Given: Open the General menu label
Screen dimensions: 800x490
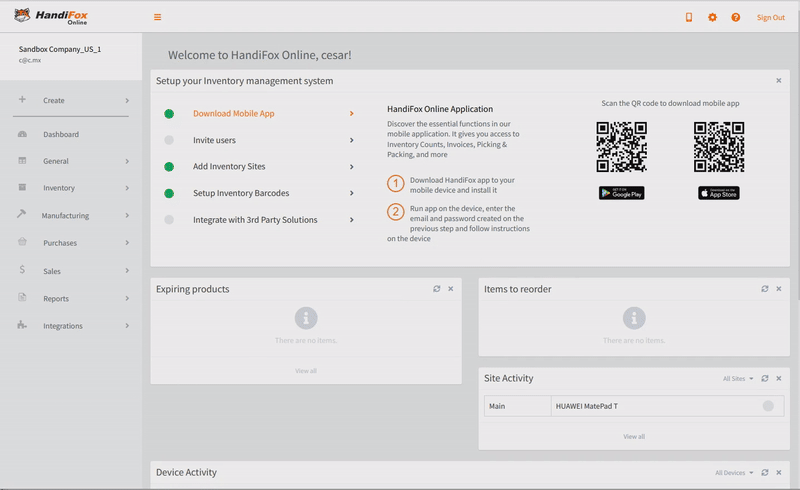Looking at the screenshot, I should 56,161.
